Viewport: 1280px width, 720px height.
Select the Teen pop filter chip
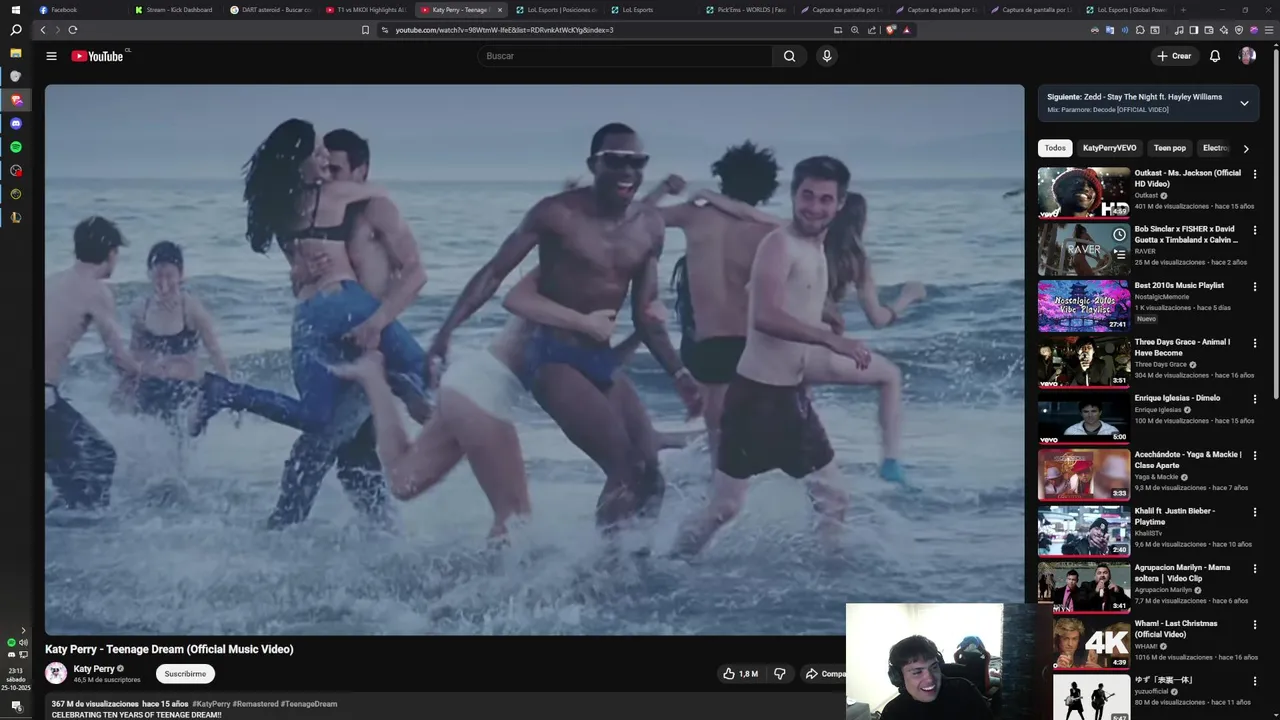pyautogui.click(x=1170, y=148)
